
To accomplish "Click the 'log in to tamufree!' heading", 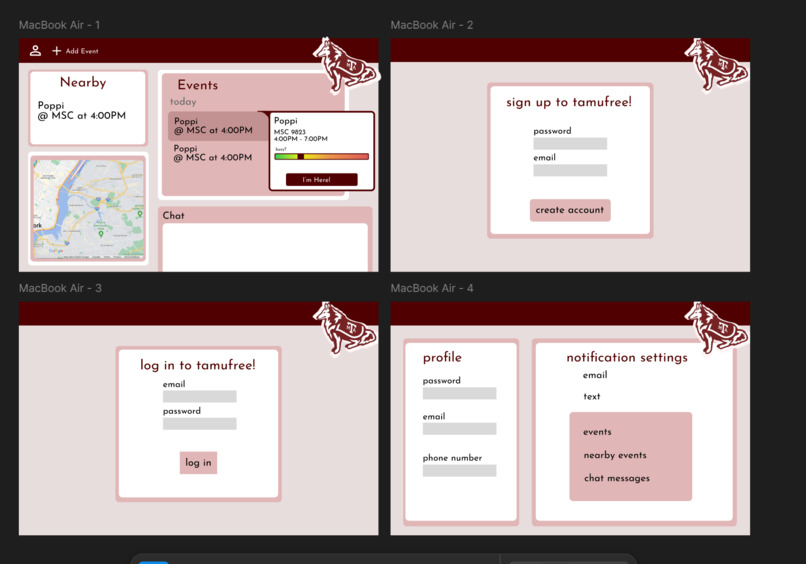I will 197,365.
